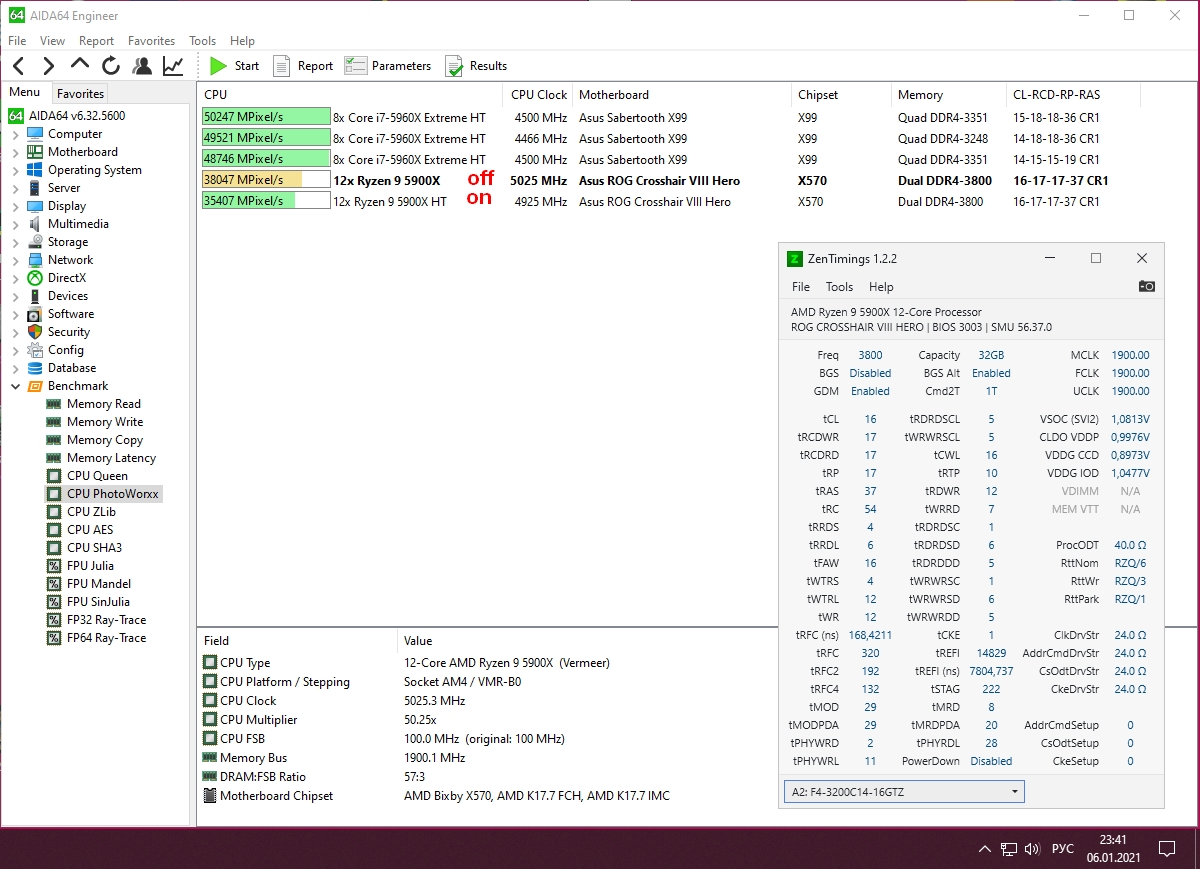Go forward with the right arrow toolbar icon
1200x869 pixels.
click(x=49, y=66)
